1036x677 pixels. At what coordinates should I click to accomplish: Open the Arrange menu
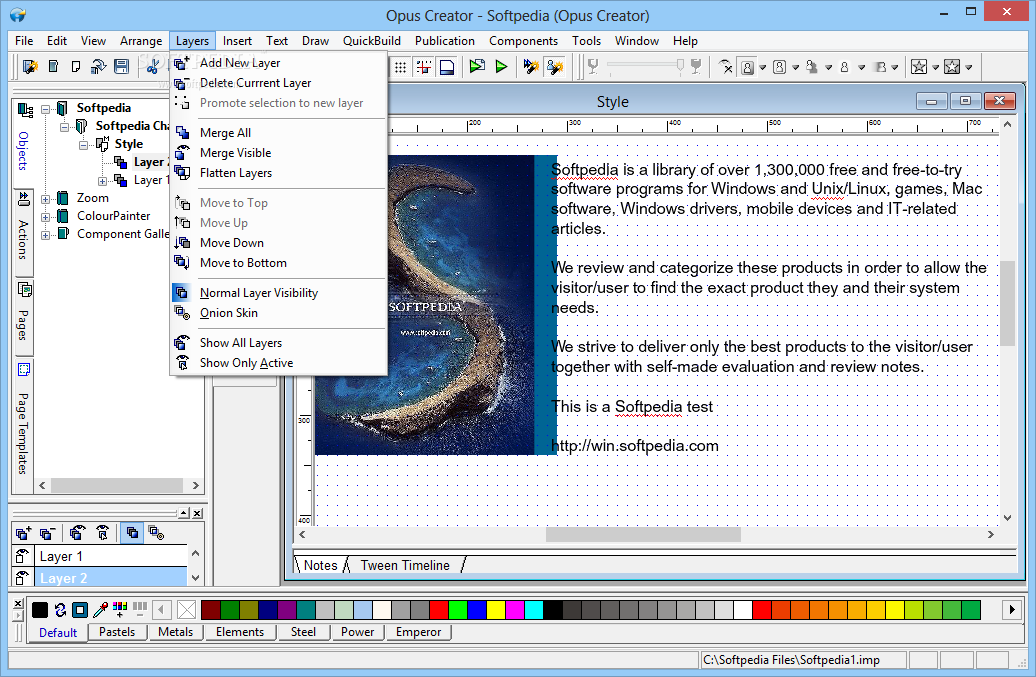tap(141, 41)
